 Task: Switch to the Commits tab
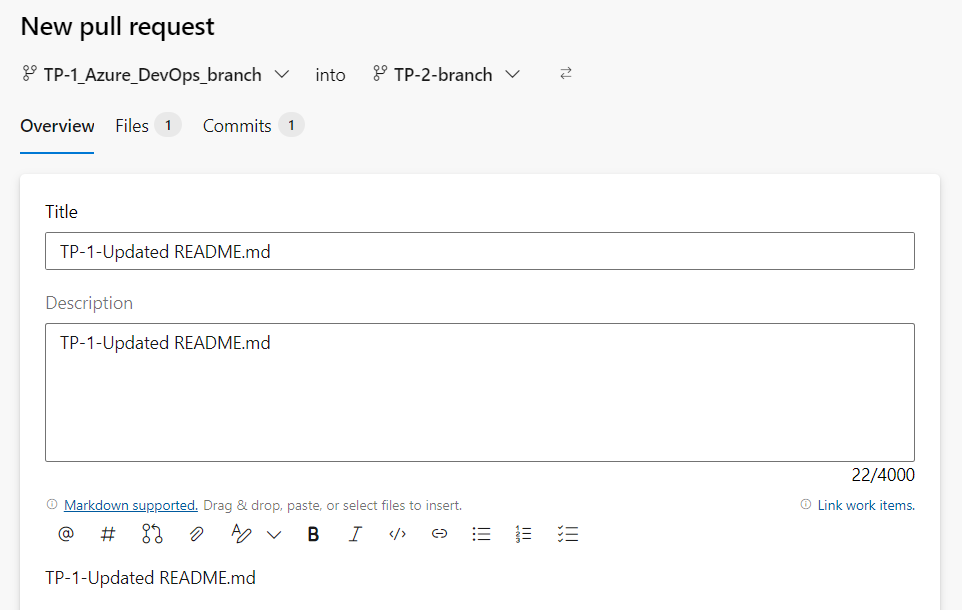[x=236, y=125]
